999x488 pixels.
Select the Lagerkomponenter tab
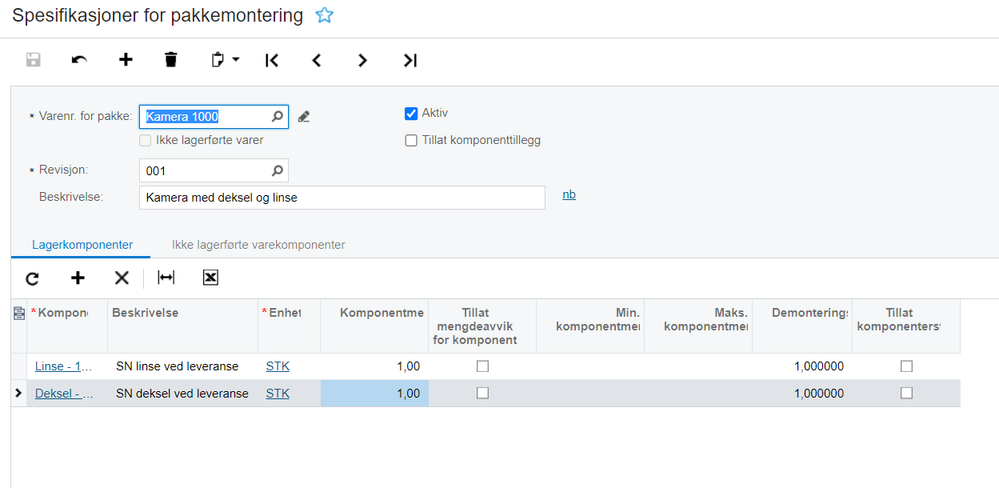tap(82, 245)
